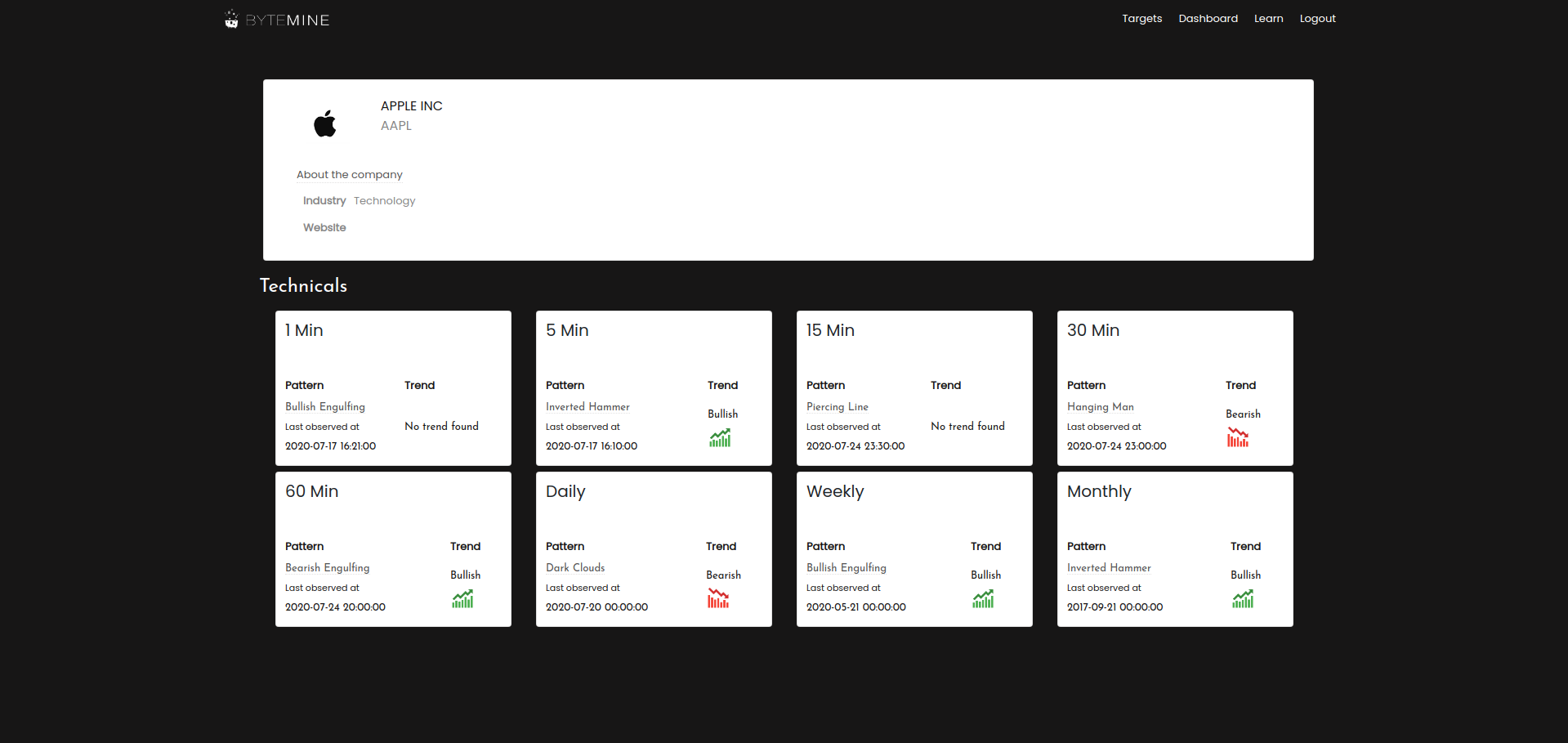Screen dimensions: 1568x743
Task: Click the BYTEMINE brand name
Action: pos(288,20)
